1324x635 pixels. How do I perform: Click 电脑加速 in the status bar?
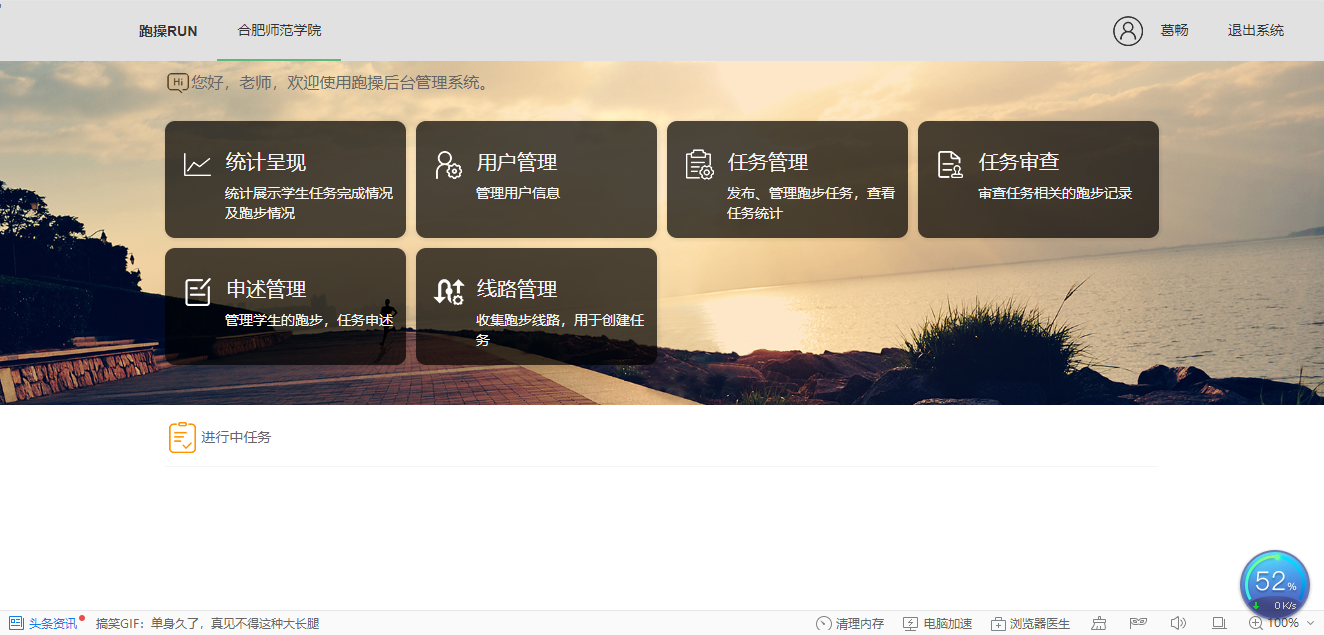click(937, 623)
